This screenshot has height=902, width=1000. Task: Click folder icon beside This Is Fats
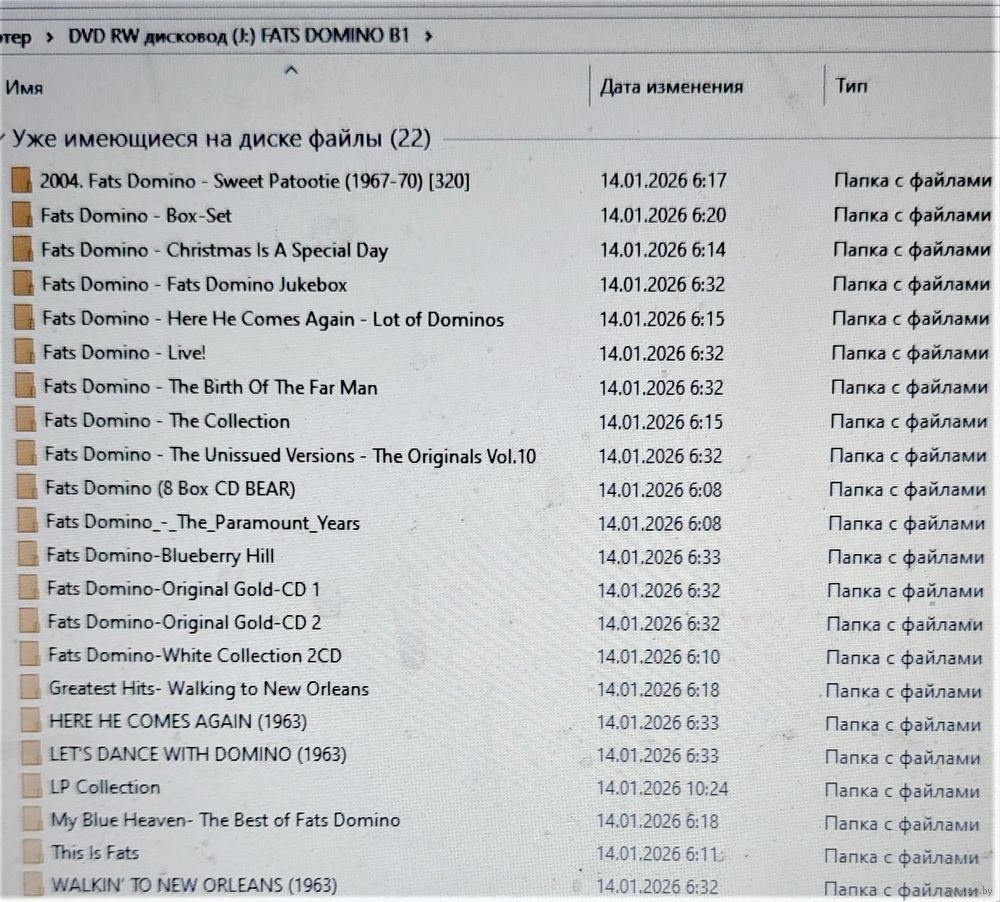(x=34, y=853)
